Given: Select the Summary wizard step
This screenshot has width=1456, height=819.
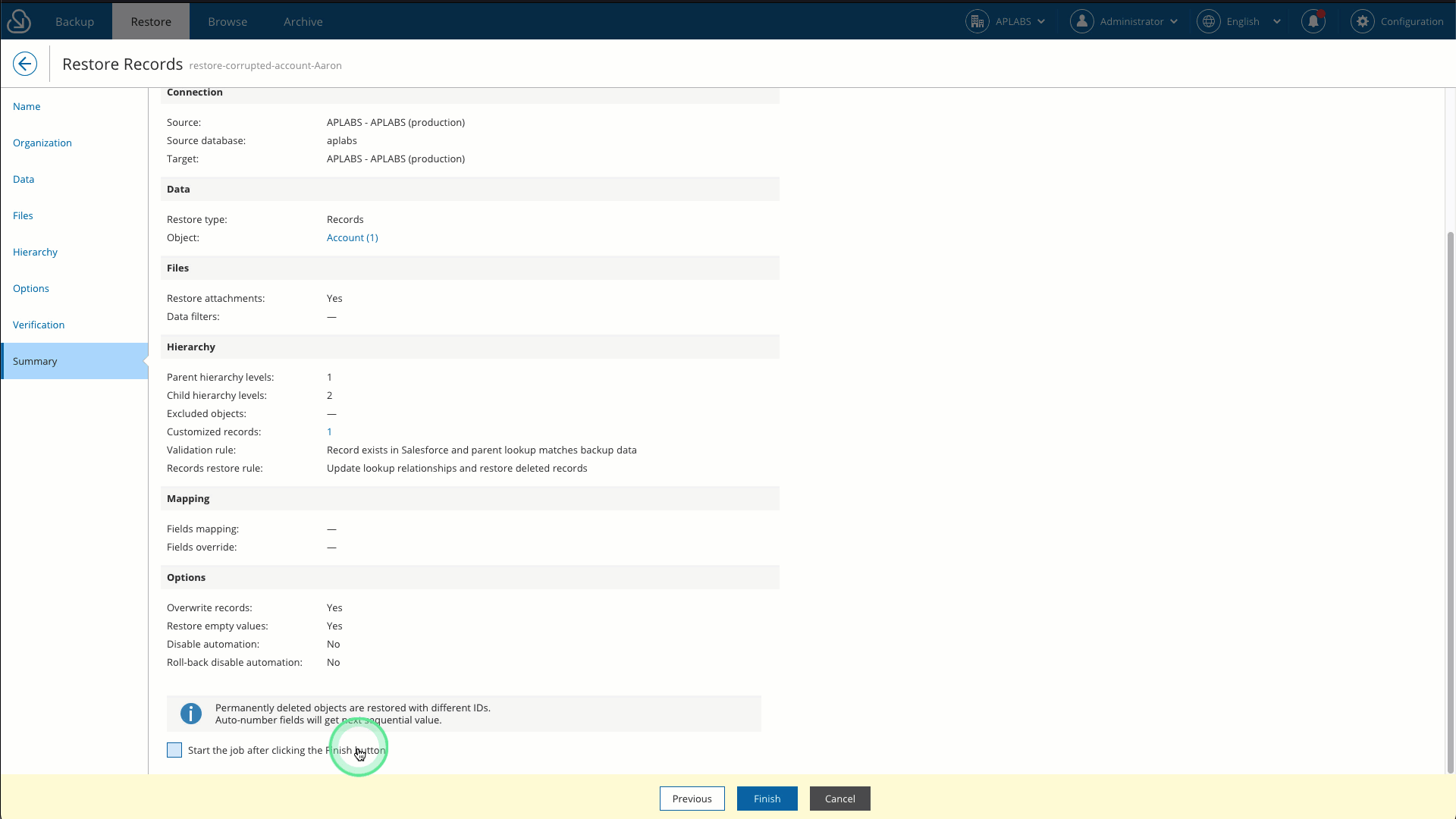Looking at the screenshot, I should 74,361.
